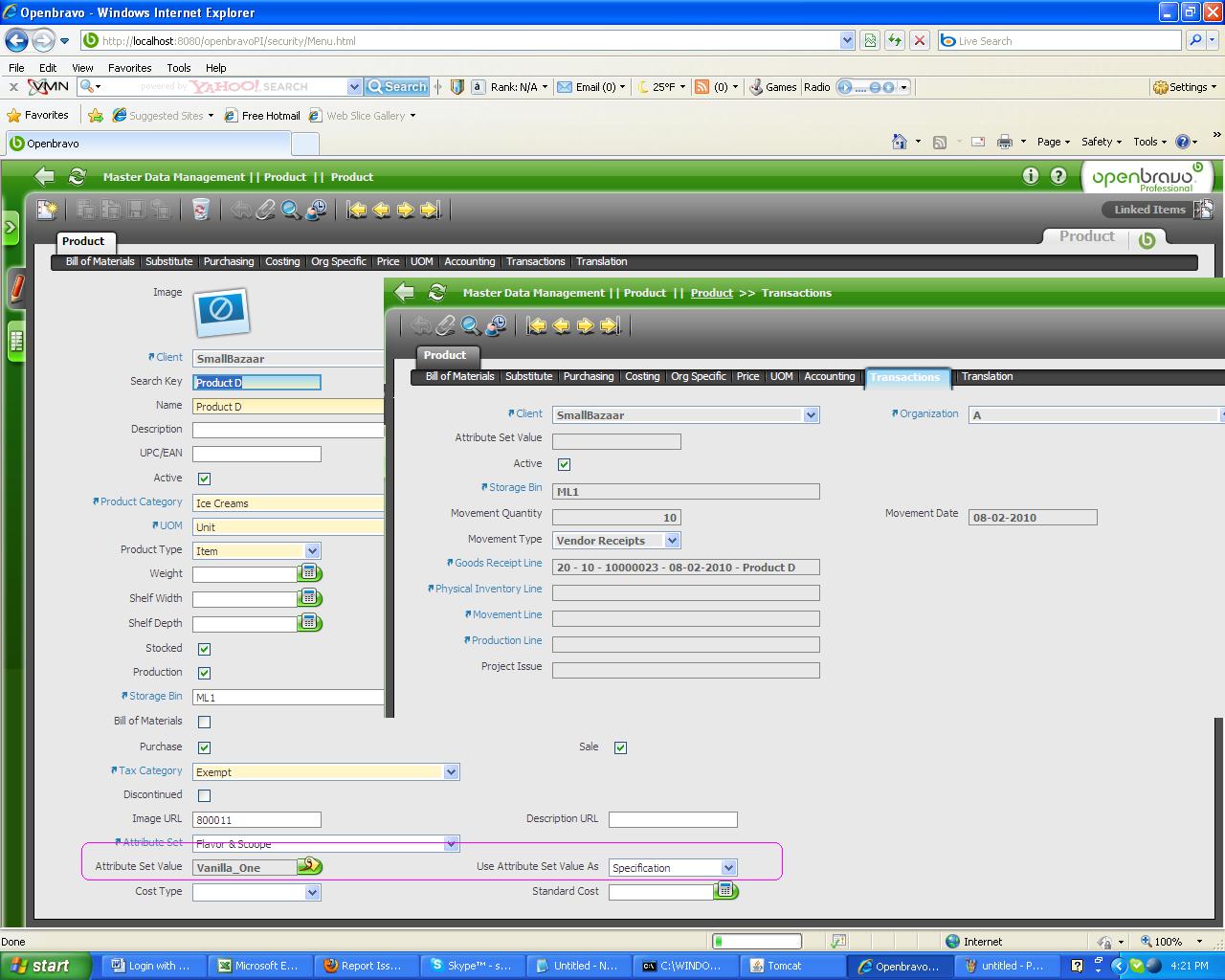Go to the first record in the main Product toolbar
The height and width of the screenshot is (980, 1225).
point(357,210)
